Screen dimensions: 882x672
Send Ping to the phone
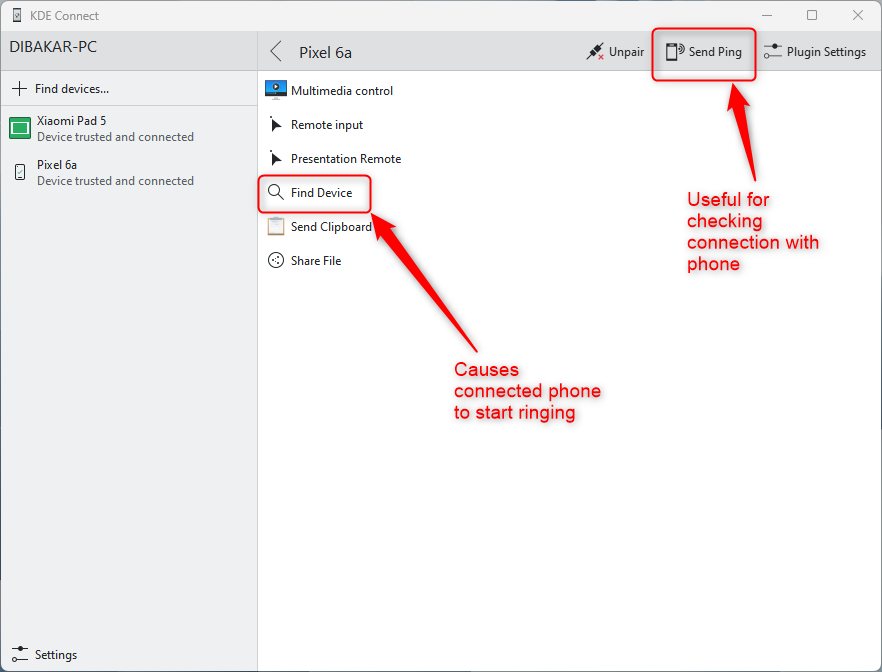(x=704, y=52)
